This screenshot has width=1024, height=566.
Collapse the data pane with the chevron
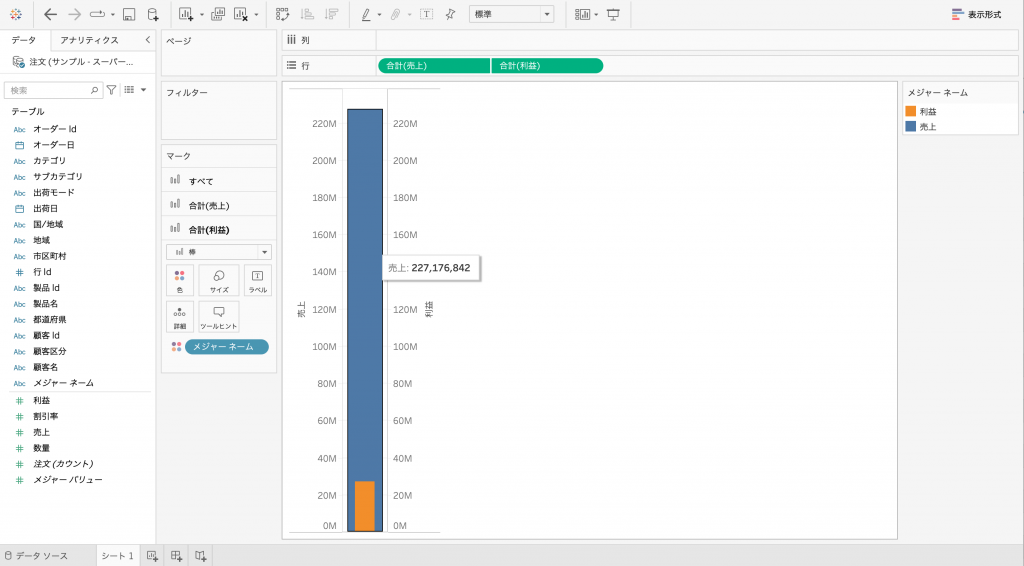point(148,40)
